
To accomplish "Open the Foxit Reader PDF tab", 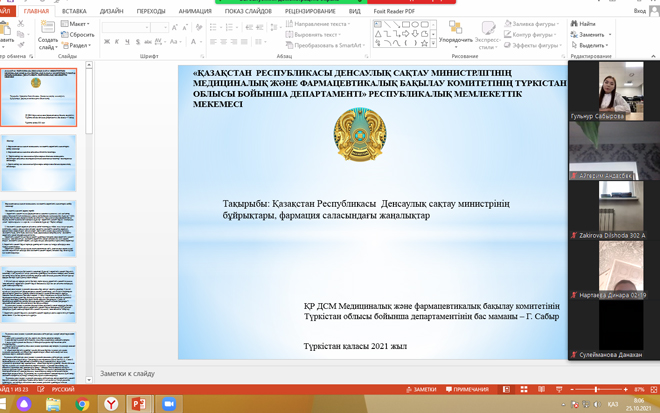I will pos(394,11).
